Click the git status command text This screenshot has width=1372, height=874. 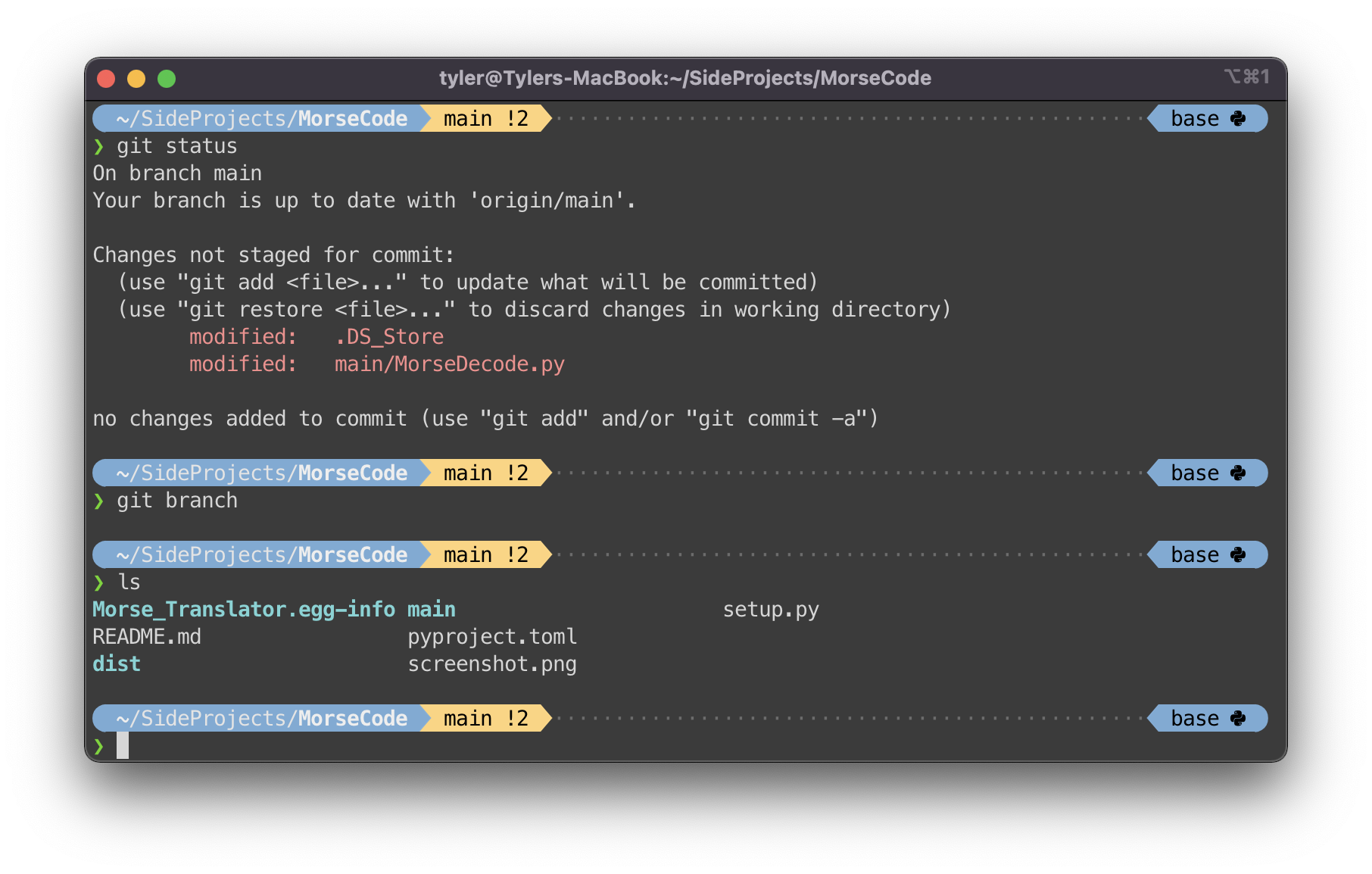click(177, 146)
